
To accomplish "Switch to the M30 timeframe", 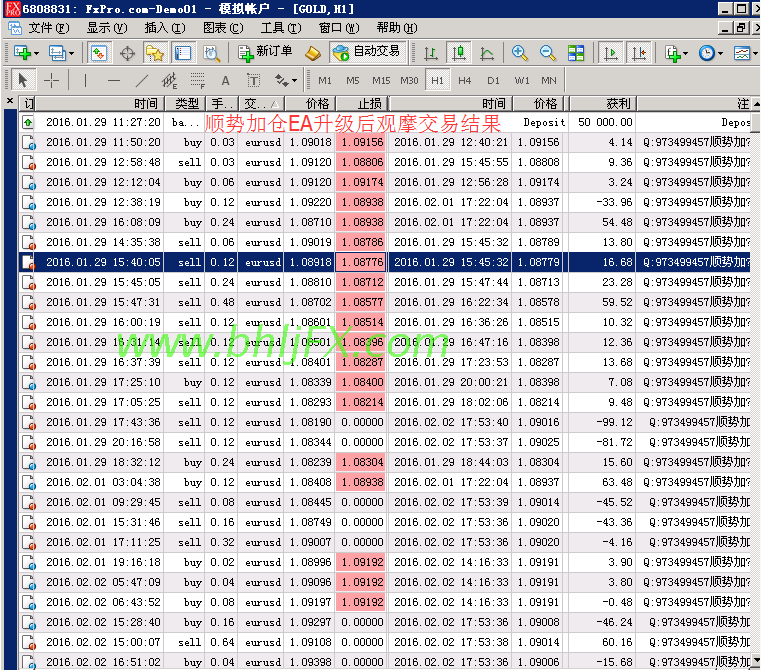I will coord(409,81).
